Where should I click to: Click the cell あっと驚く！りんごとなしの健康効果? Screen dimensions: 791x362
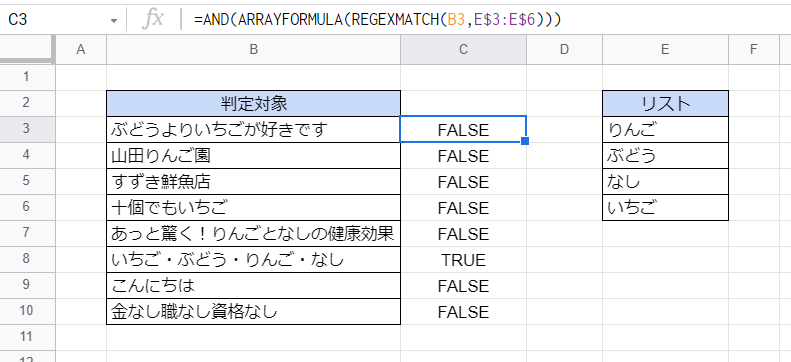pyautogui.click(x=254, y=233)
